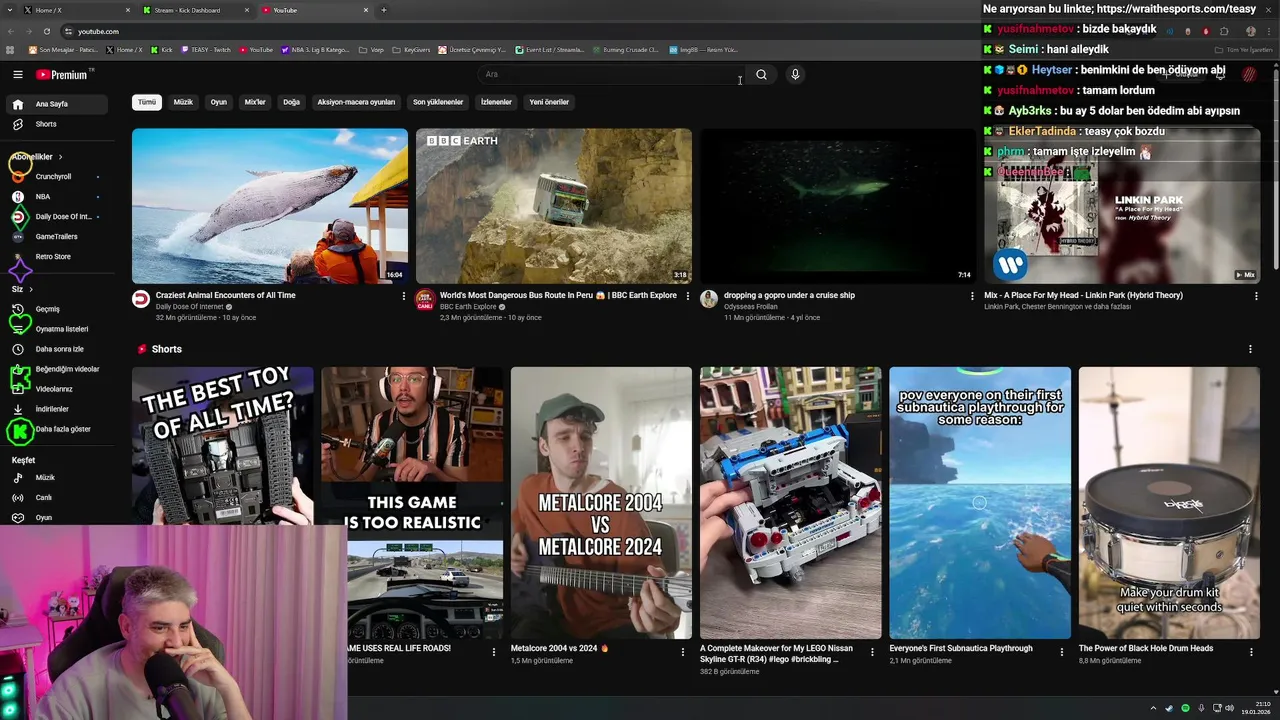
Task: Click the Odysseas Froilan channel avatar
Action: click(709, 299)
